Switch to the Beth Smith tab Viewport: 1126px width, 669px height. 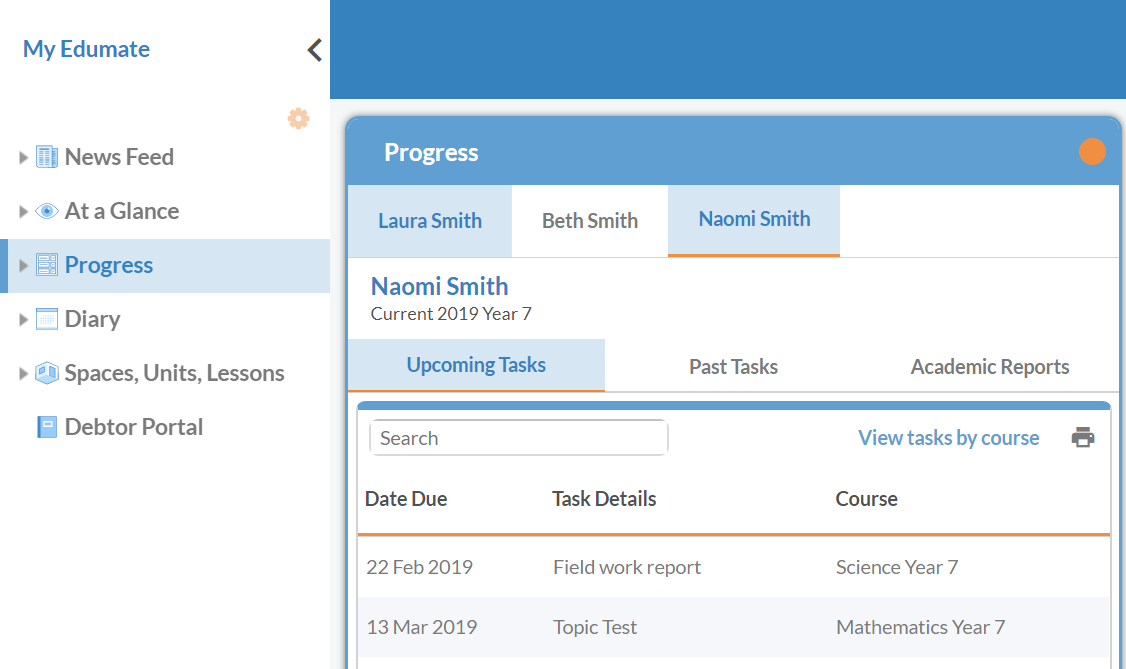(x=589, y=220)
